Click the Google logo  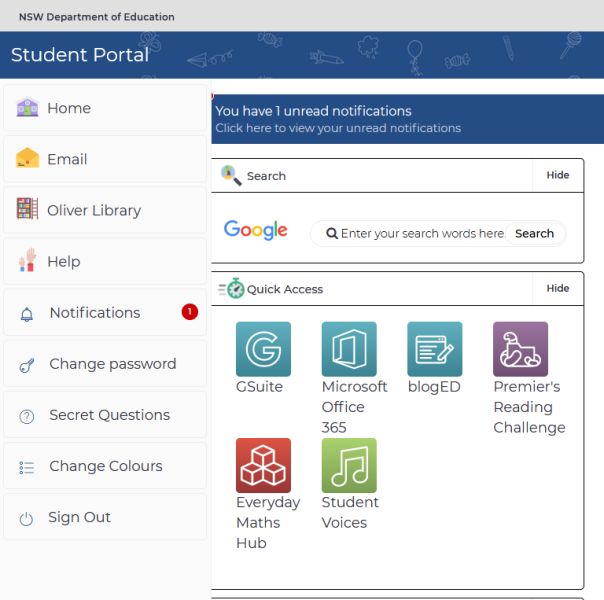point(255,230)
